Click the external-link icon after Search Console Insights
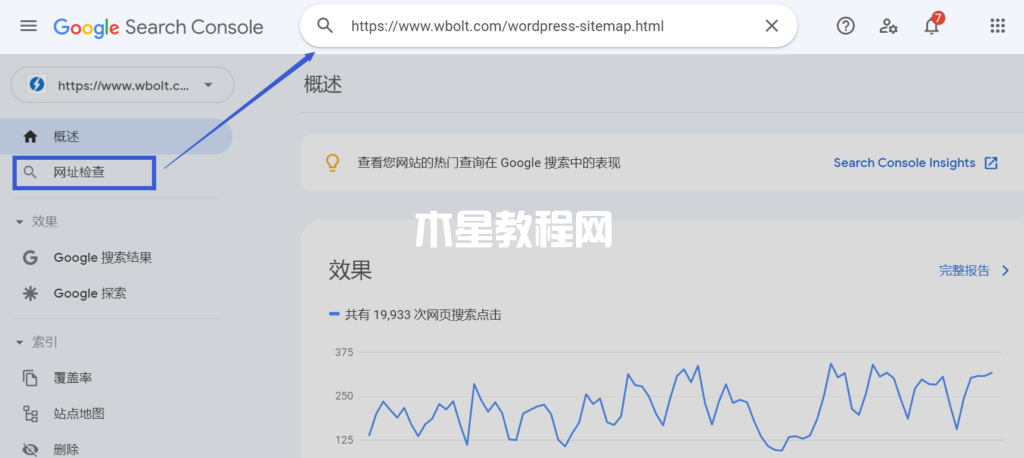Viewport: 1024px width, 458px height. pyautogui.click(x=991, y=163)
